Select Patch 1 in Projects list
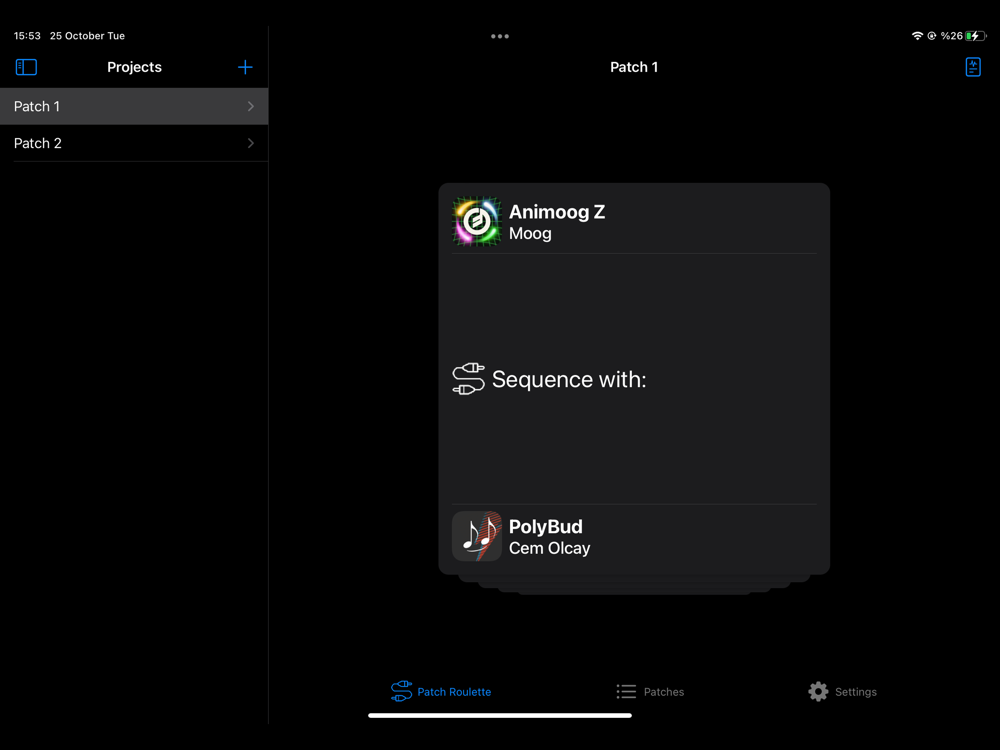The width and height of the screenshot is (1000, 750). [134, 107]
